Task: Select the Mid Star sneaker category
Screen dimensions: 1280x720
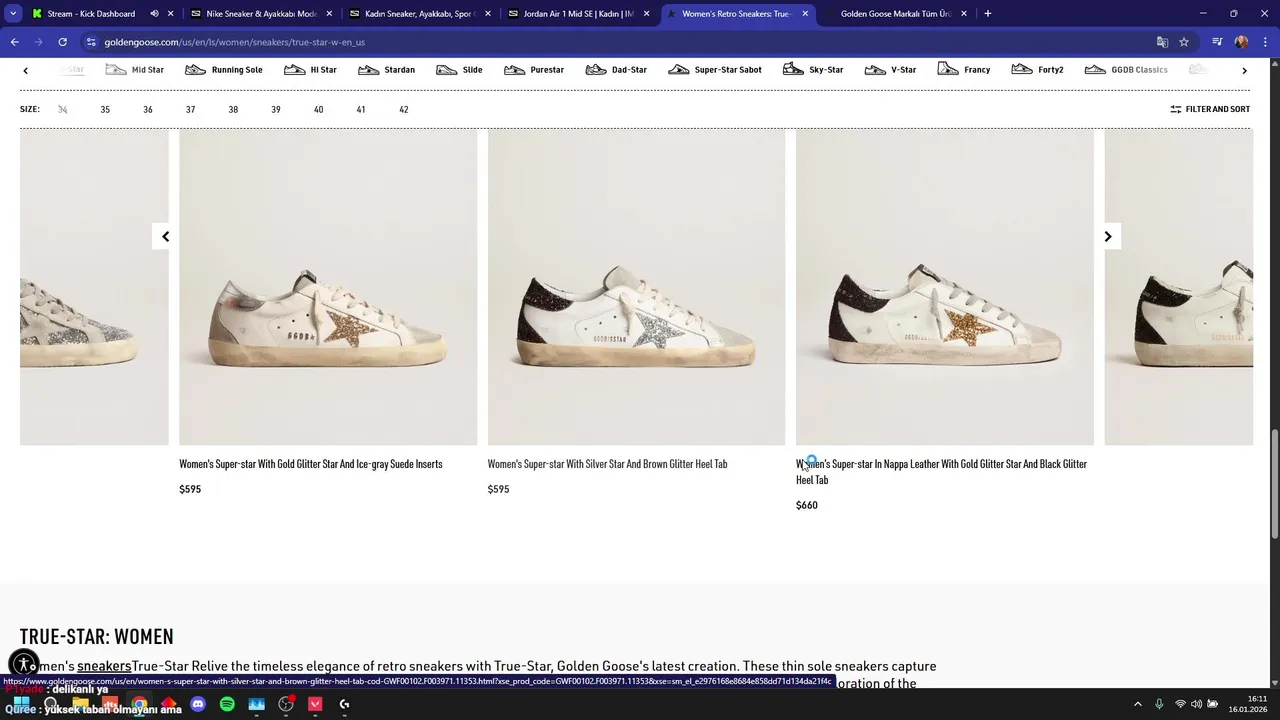Action: pos(135,70)
